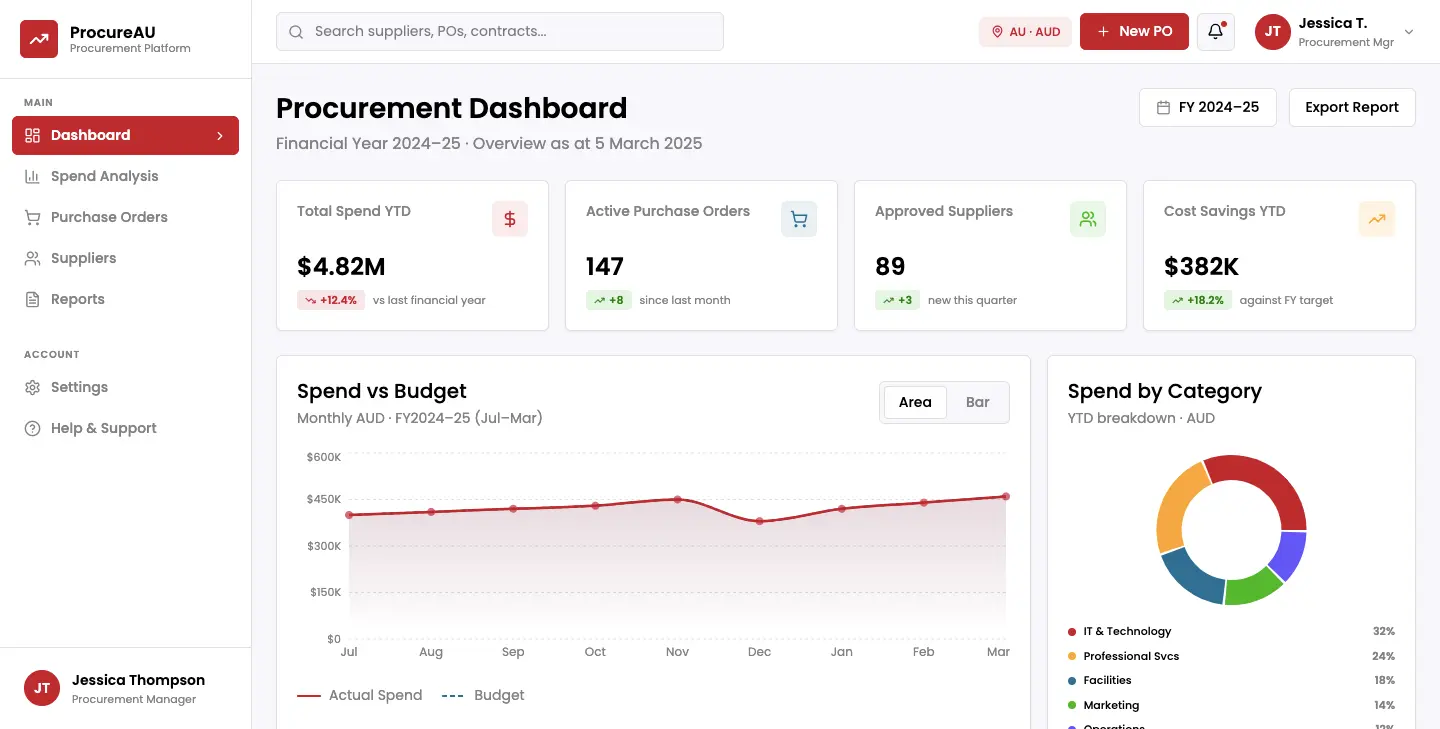Go to Purchase Orders page

(x=109, y=217)
